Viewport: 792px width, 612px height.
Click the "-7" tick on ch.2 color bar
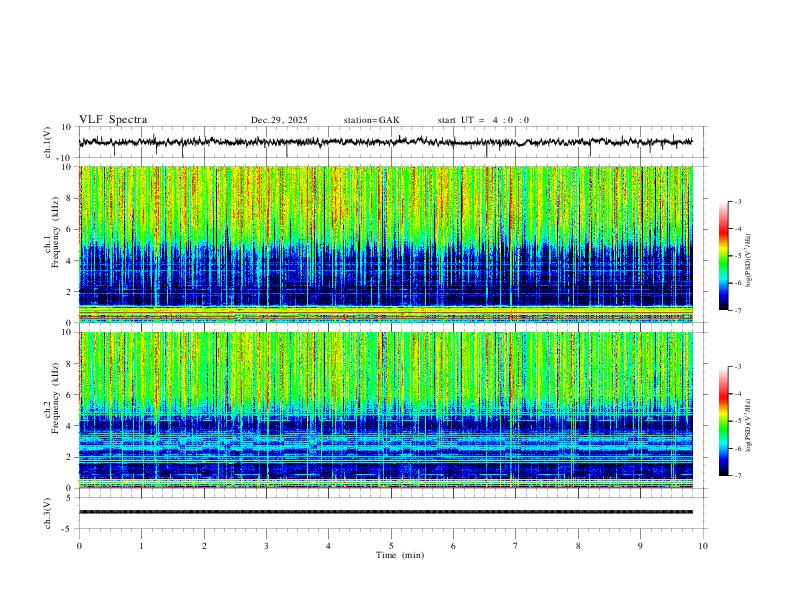click(737, 475)
